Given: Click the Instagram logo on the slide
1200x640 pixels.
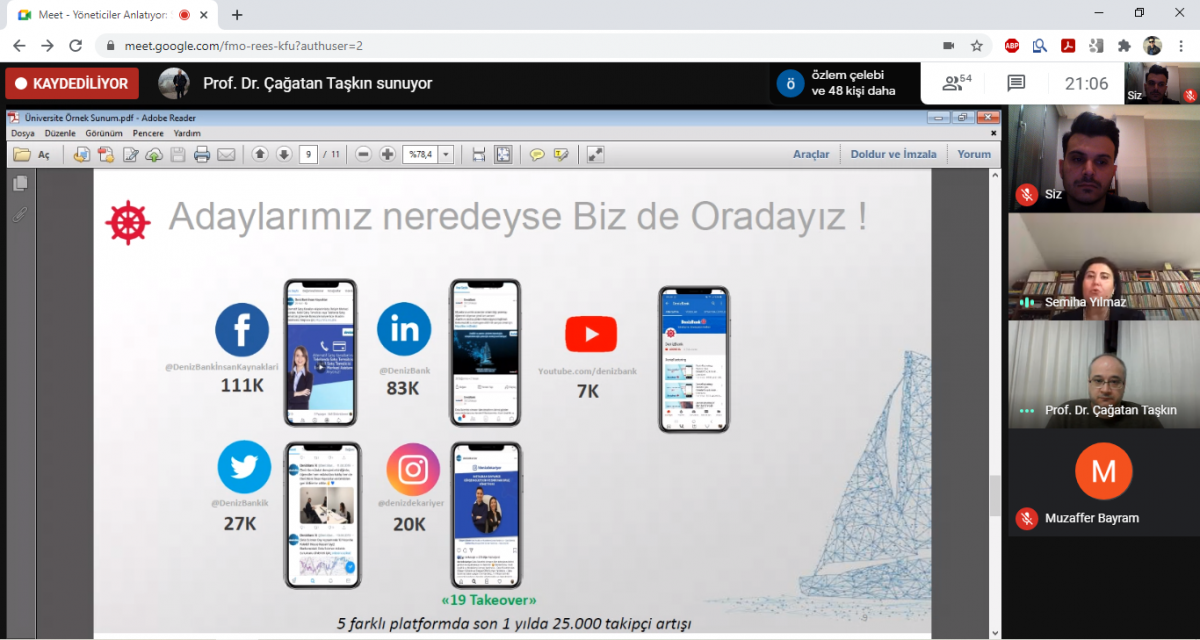Looking at the screenshot, I should click(x=413, y=469).
